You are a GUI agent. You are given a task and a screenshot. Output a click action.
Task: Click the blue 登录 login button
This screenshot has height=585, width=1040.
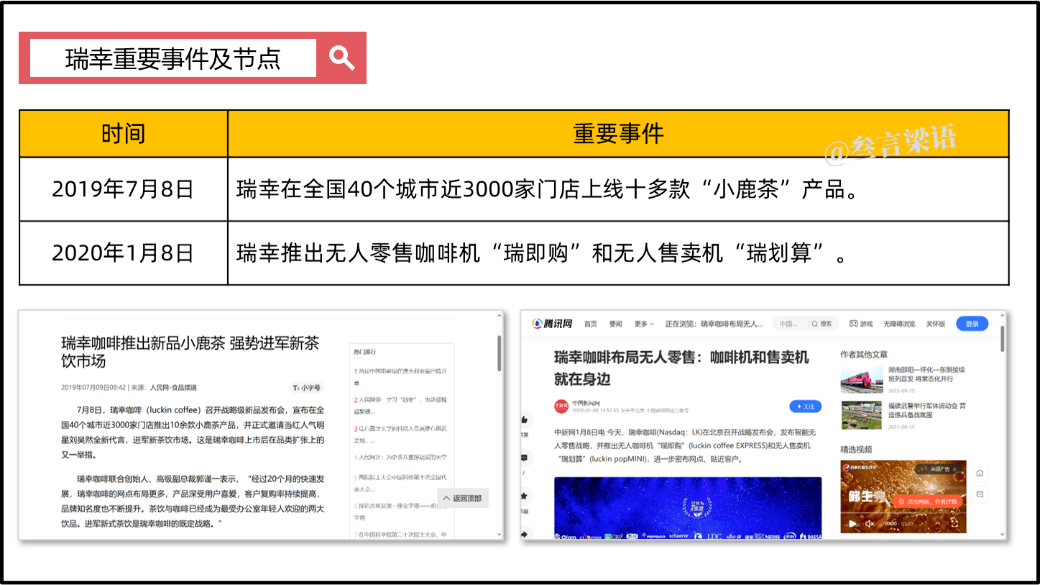(972, 324)
